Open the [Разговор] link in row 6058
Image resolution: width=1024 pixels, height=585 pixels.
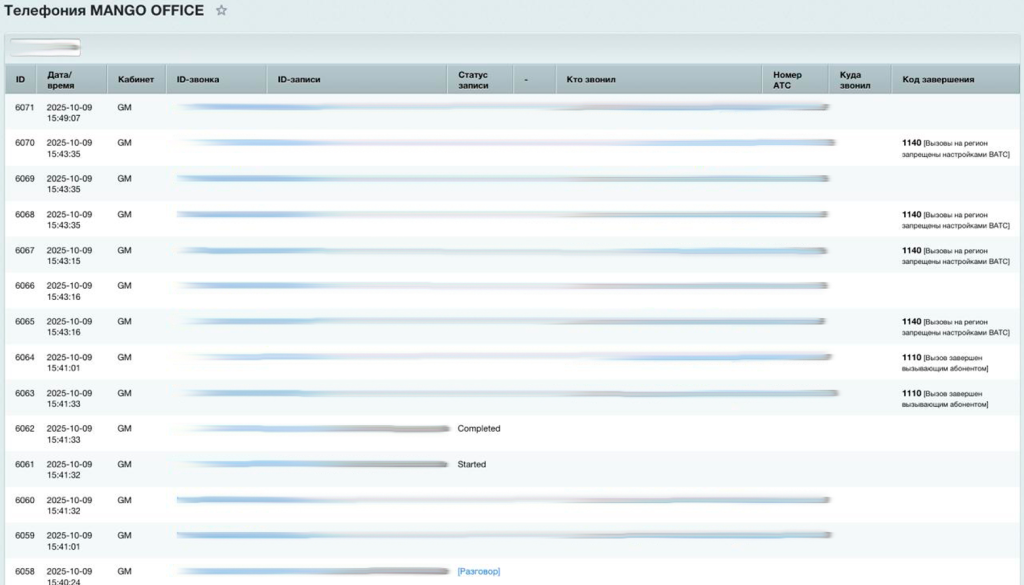click(478, 571)
